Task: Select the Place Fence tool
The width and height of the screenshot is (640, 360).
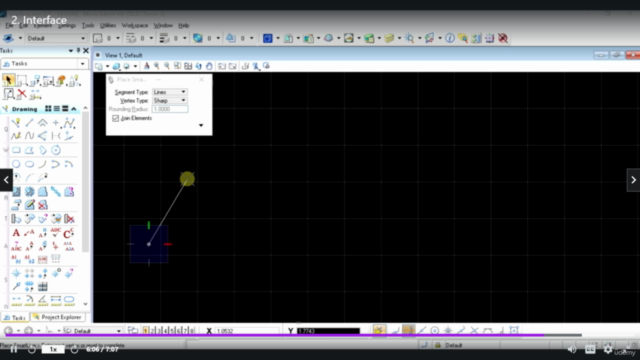Action: pos(22,80)
